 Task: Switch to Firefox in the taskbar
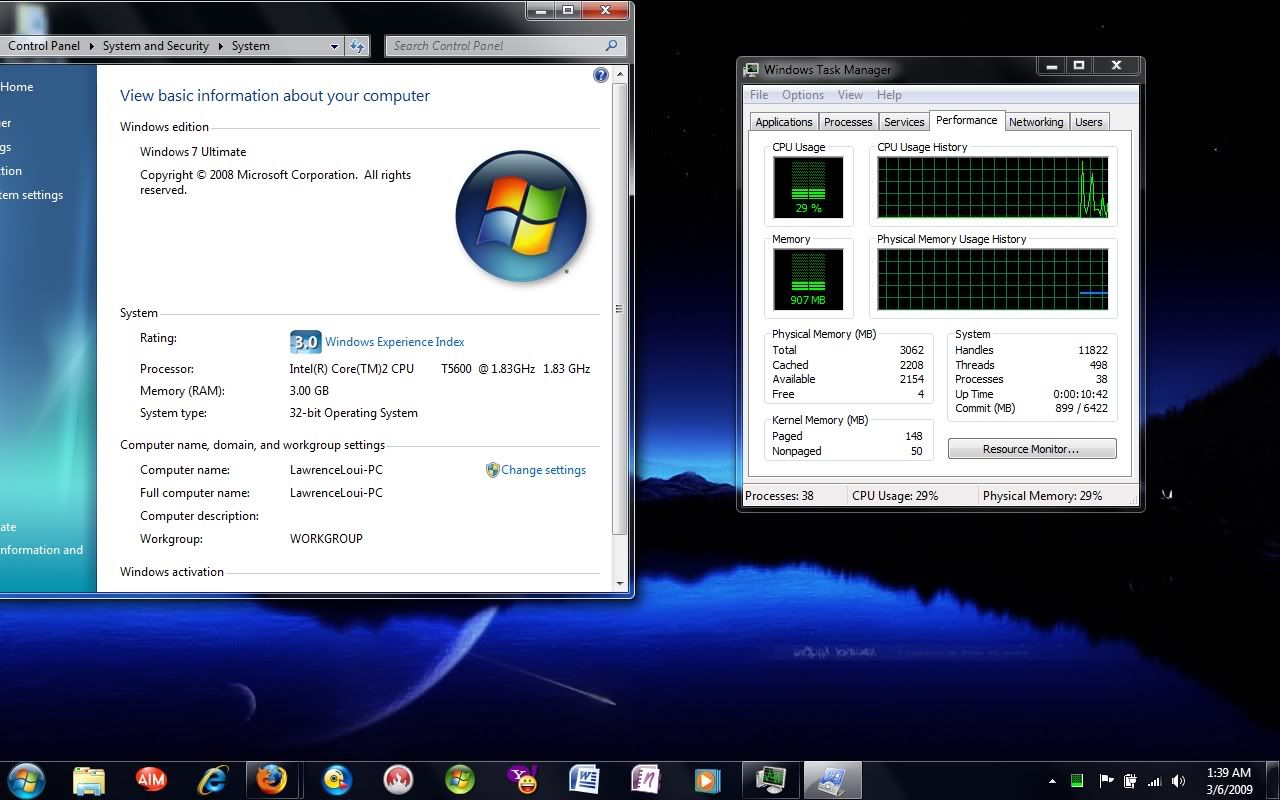271,780
